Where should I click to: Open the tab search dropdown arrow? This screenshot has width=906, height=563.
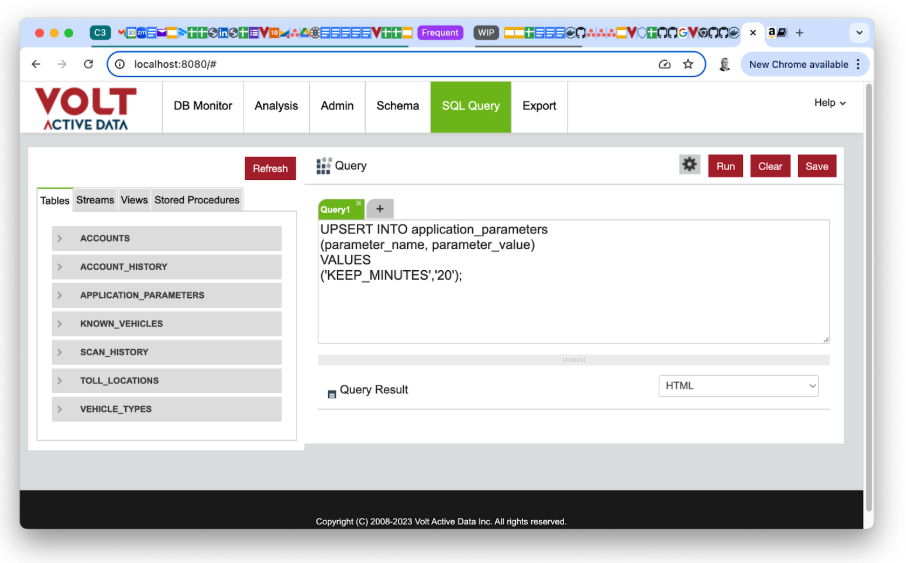859,33
